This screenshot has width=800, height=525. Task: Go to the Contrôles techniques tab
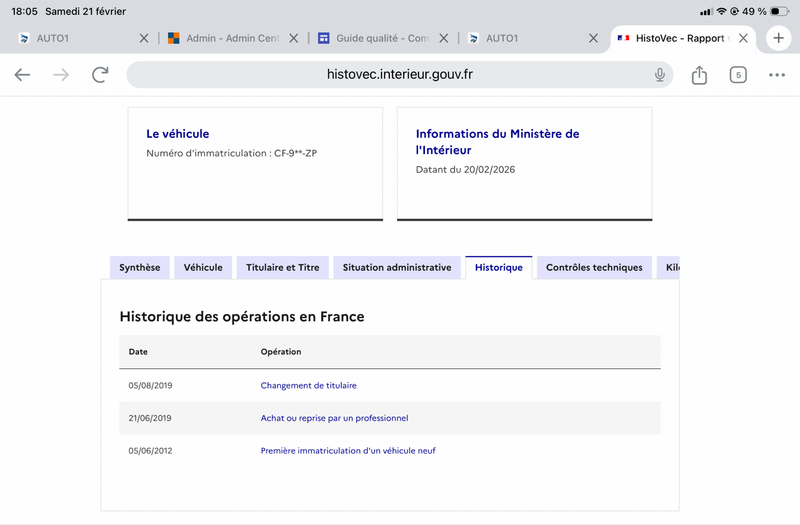pos(594,268)
